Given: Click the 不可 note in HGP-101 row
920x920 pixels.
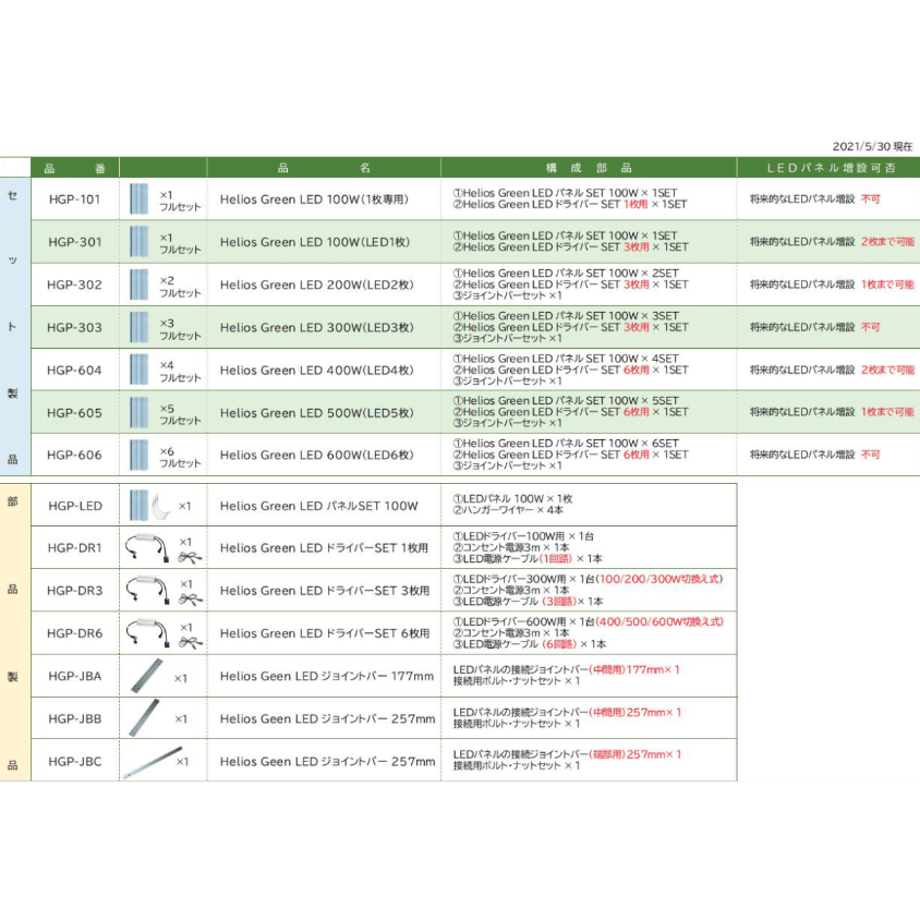Looking at the screenshot, I should click(871, 199).
